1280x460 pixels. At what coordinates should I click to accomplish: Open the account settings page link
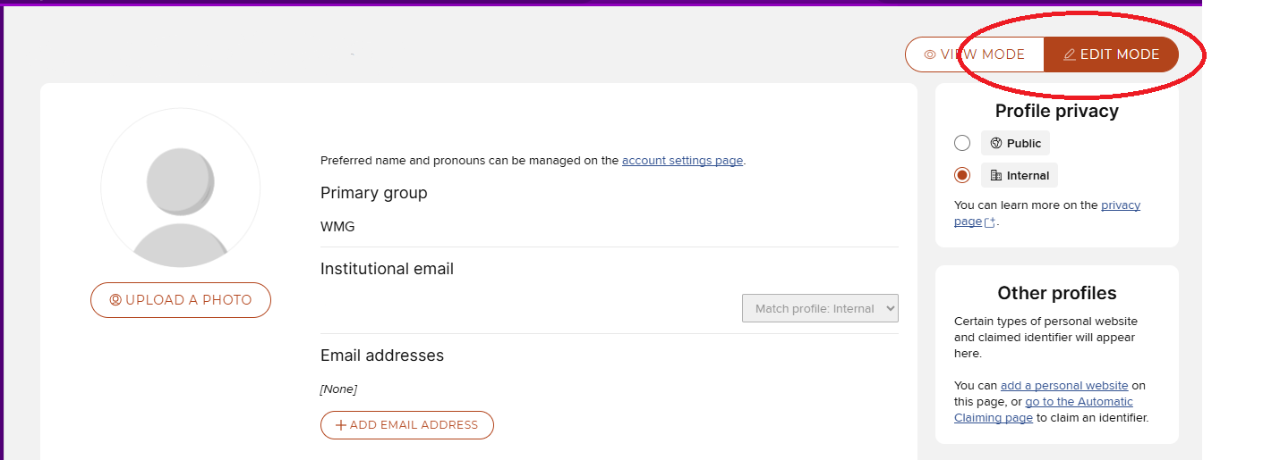682,160
